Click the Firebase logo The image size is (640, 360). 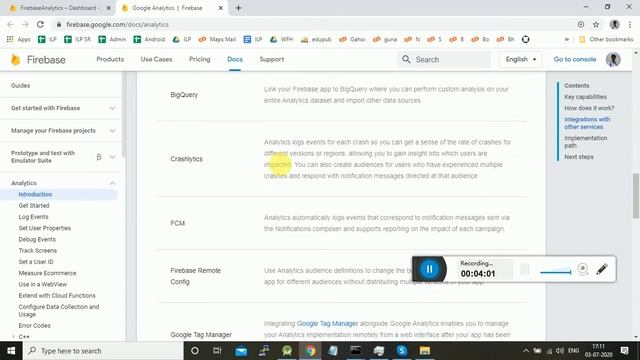pos(38,60)
